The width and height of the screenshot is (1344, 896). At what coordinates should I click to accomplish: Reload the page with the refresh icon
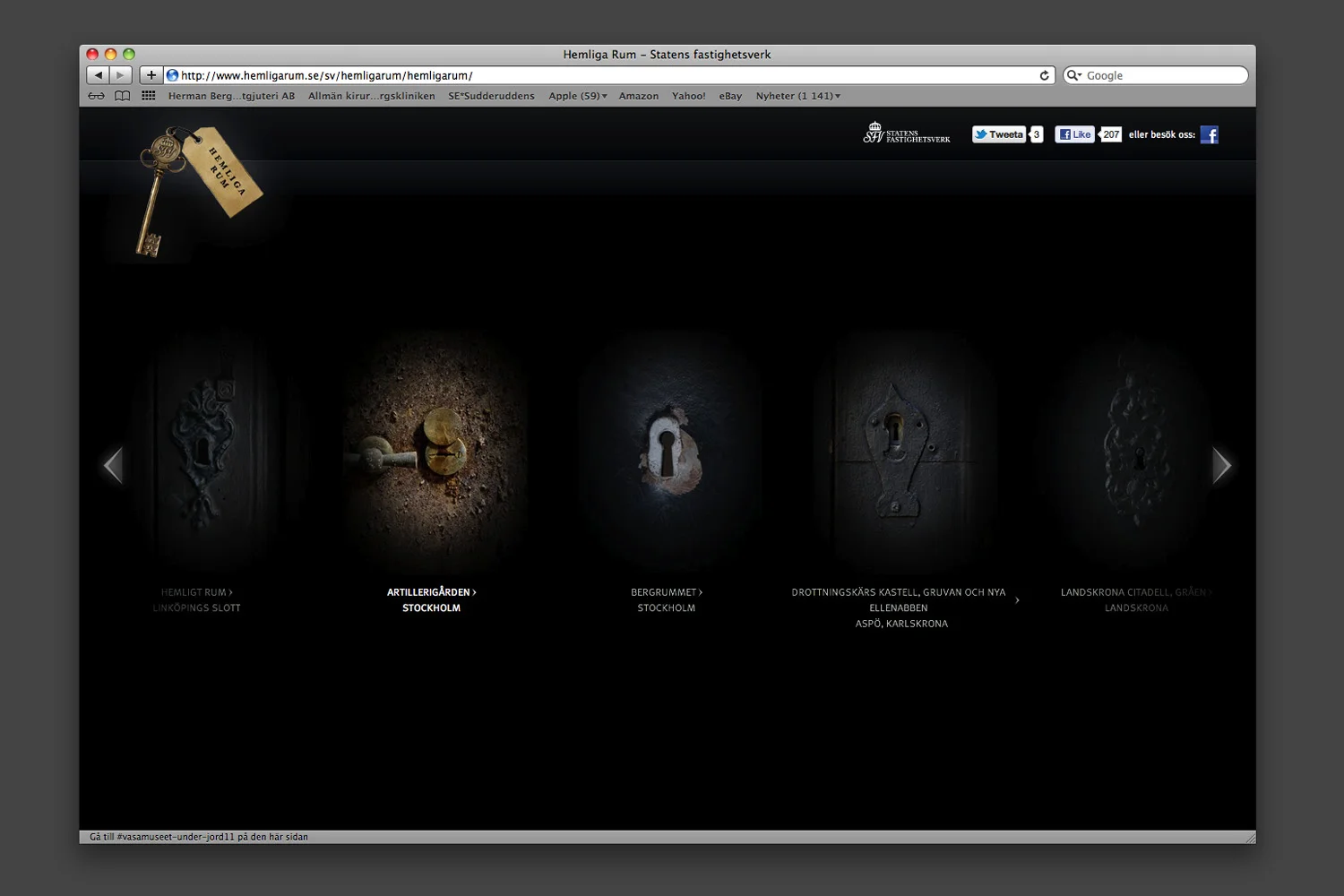pos(1044,75)
